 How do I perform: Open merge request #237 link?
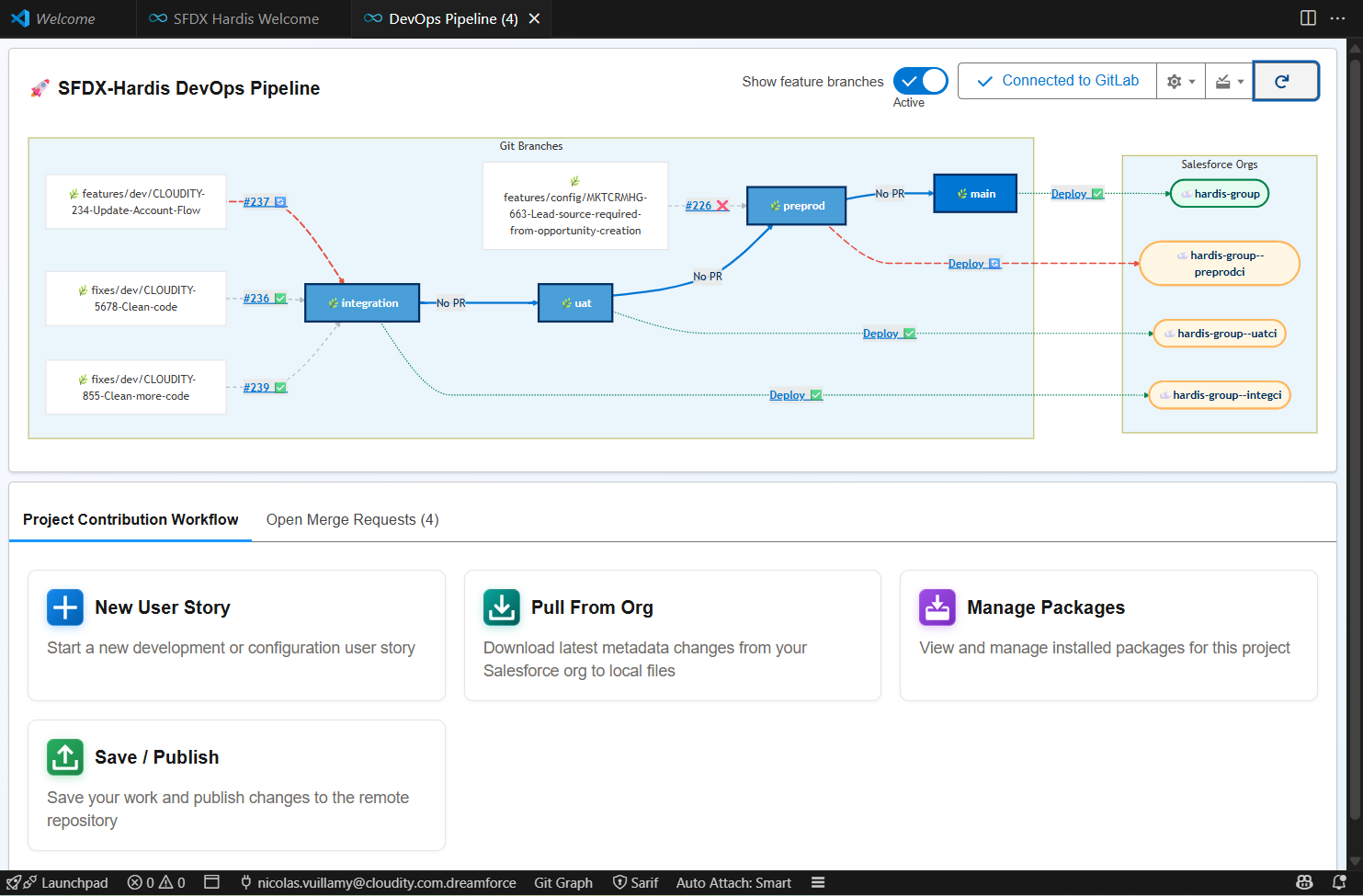pos(256,201)
